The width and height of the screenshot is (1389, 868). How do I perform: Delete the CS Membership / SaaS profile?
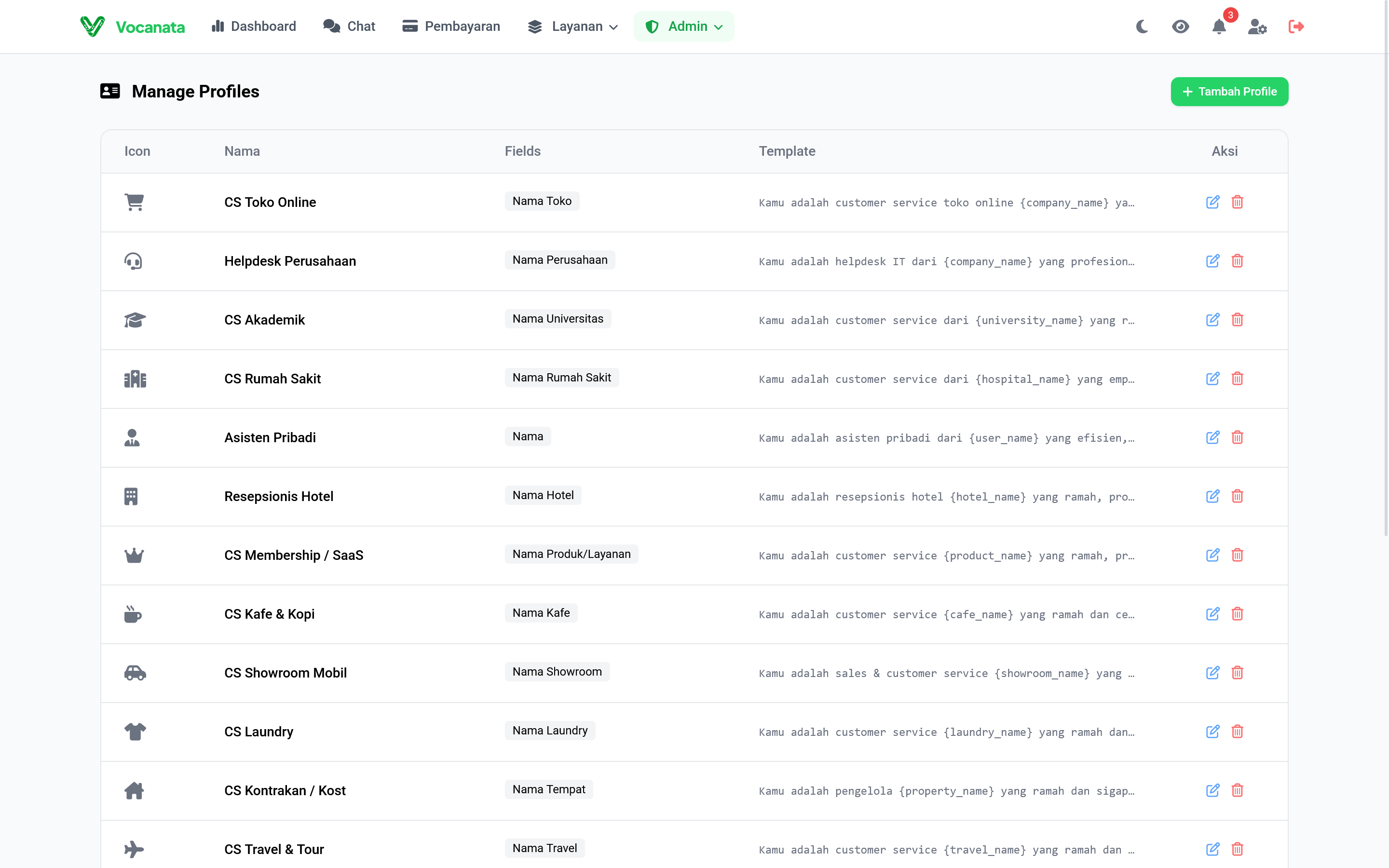click(x=1238, y=555)
